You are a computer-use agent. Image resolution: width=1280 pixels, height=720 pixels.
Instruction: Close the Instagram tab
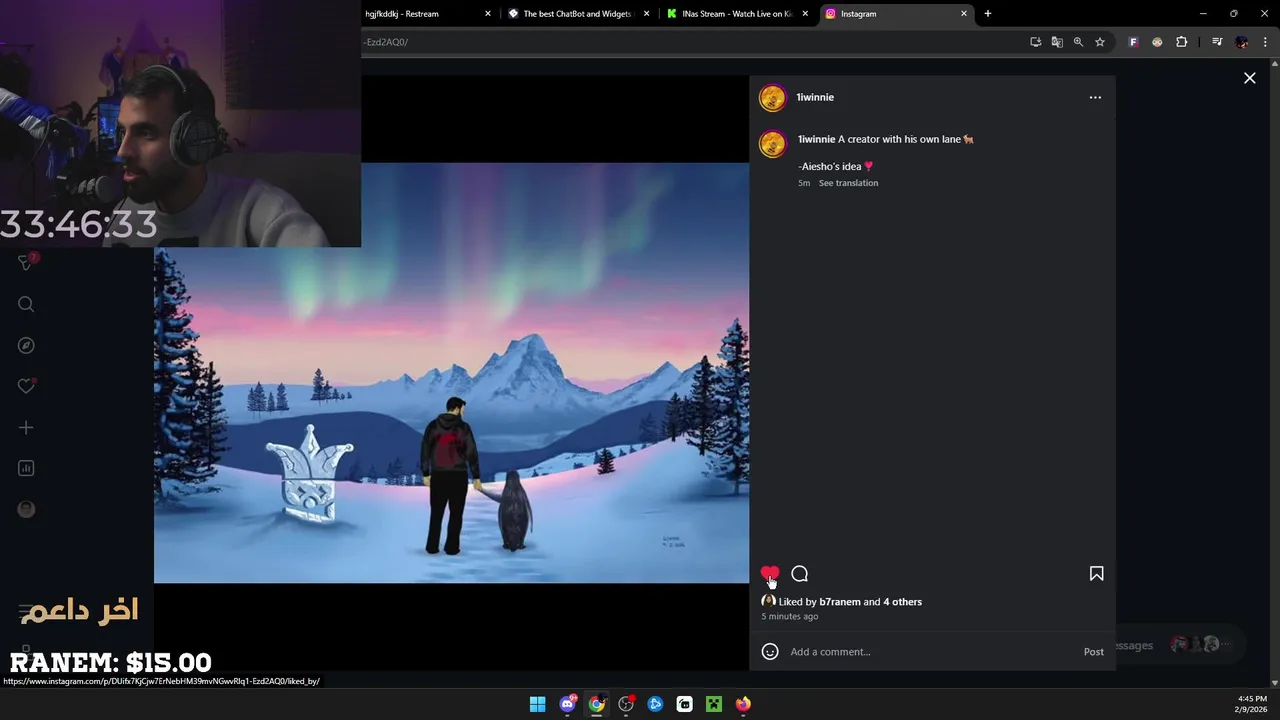click(964, 14)
